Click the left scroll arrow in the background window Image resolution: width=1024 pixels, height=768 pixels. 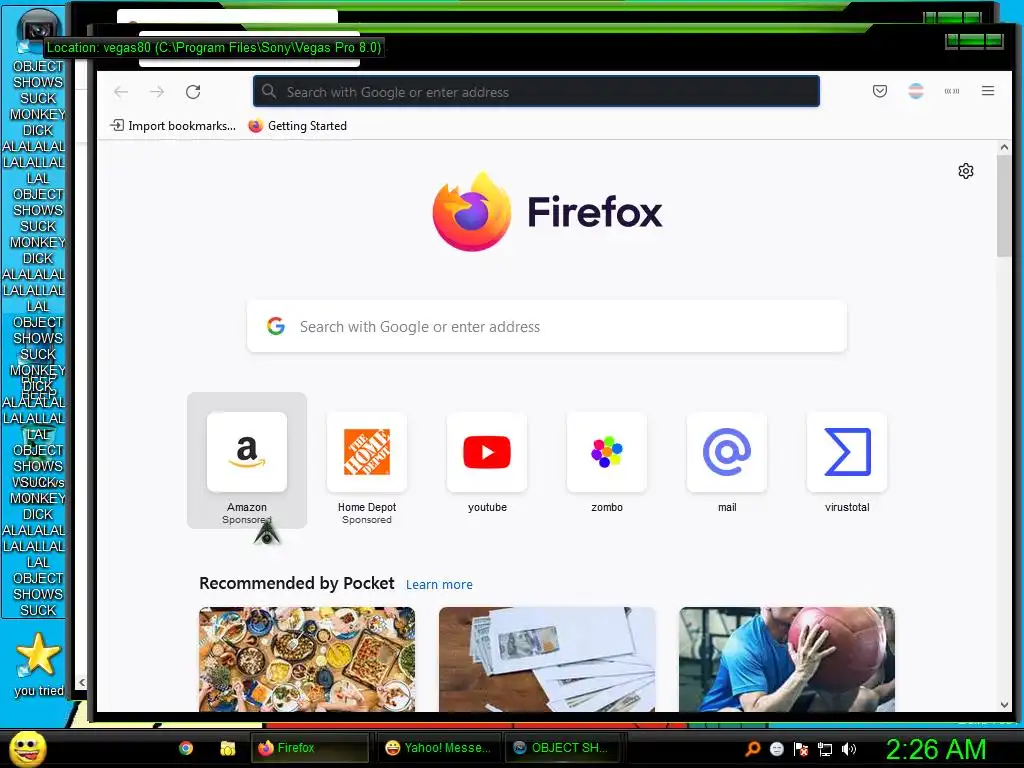[x=82, y=682]
